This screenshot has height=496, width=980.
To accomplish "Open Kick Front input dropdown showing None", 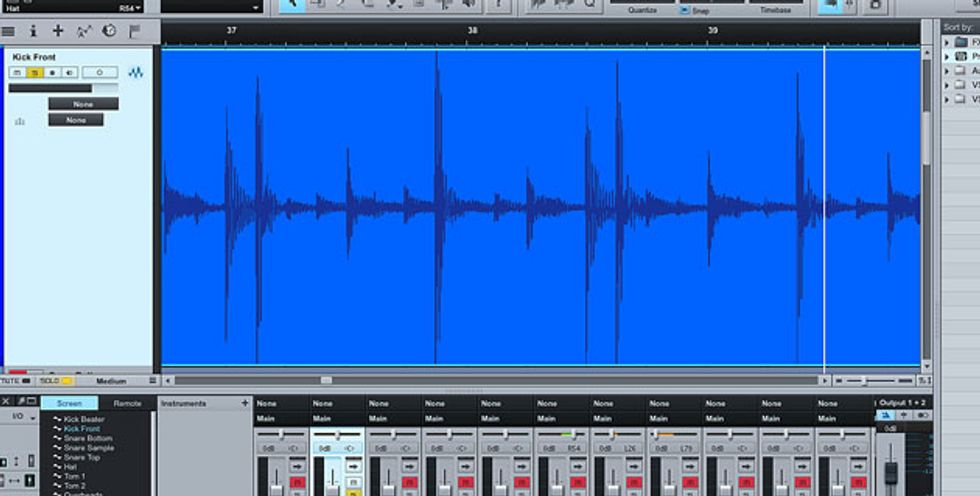I will pyautogui.click(x=83, y=104).
